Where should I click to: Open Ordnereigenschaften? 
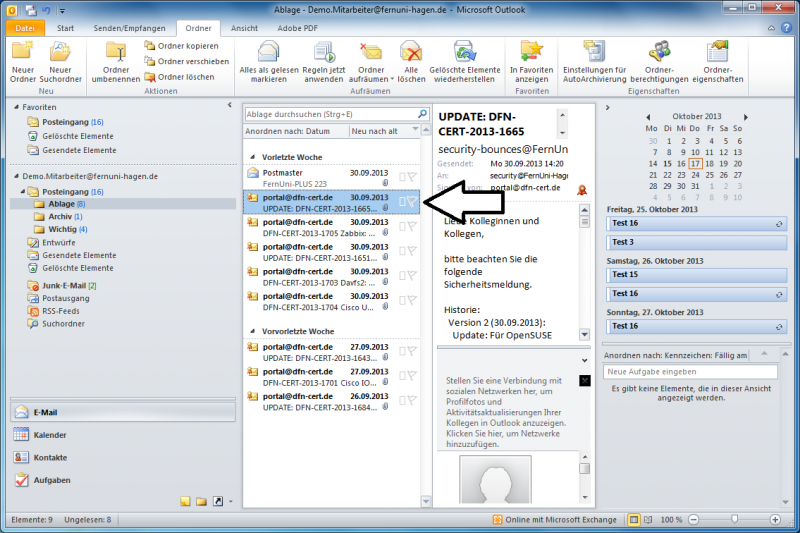click(717, 62)
